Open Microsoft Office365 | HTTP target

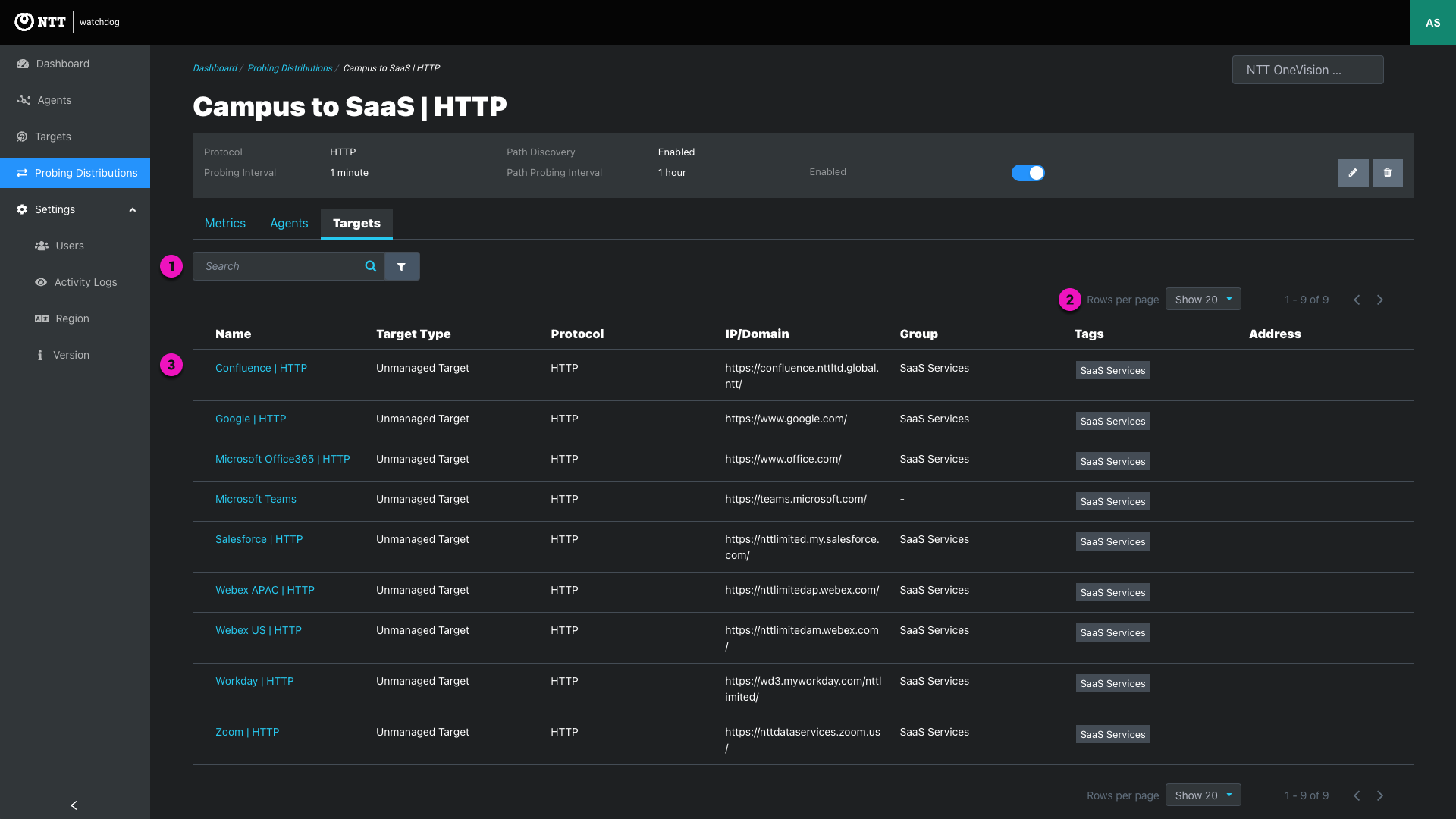tap(282, 459)
